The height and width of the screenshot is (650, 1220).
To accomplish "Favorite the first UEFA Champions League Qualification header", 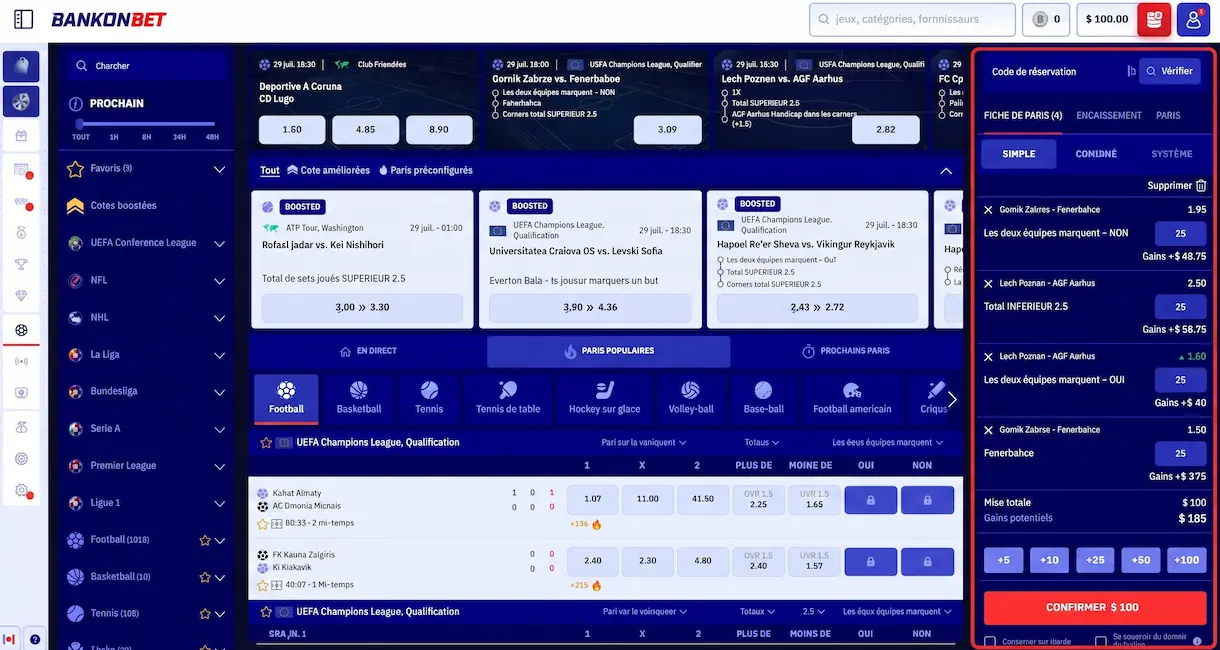I will [x=266, y=442].
